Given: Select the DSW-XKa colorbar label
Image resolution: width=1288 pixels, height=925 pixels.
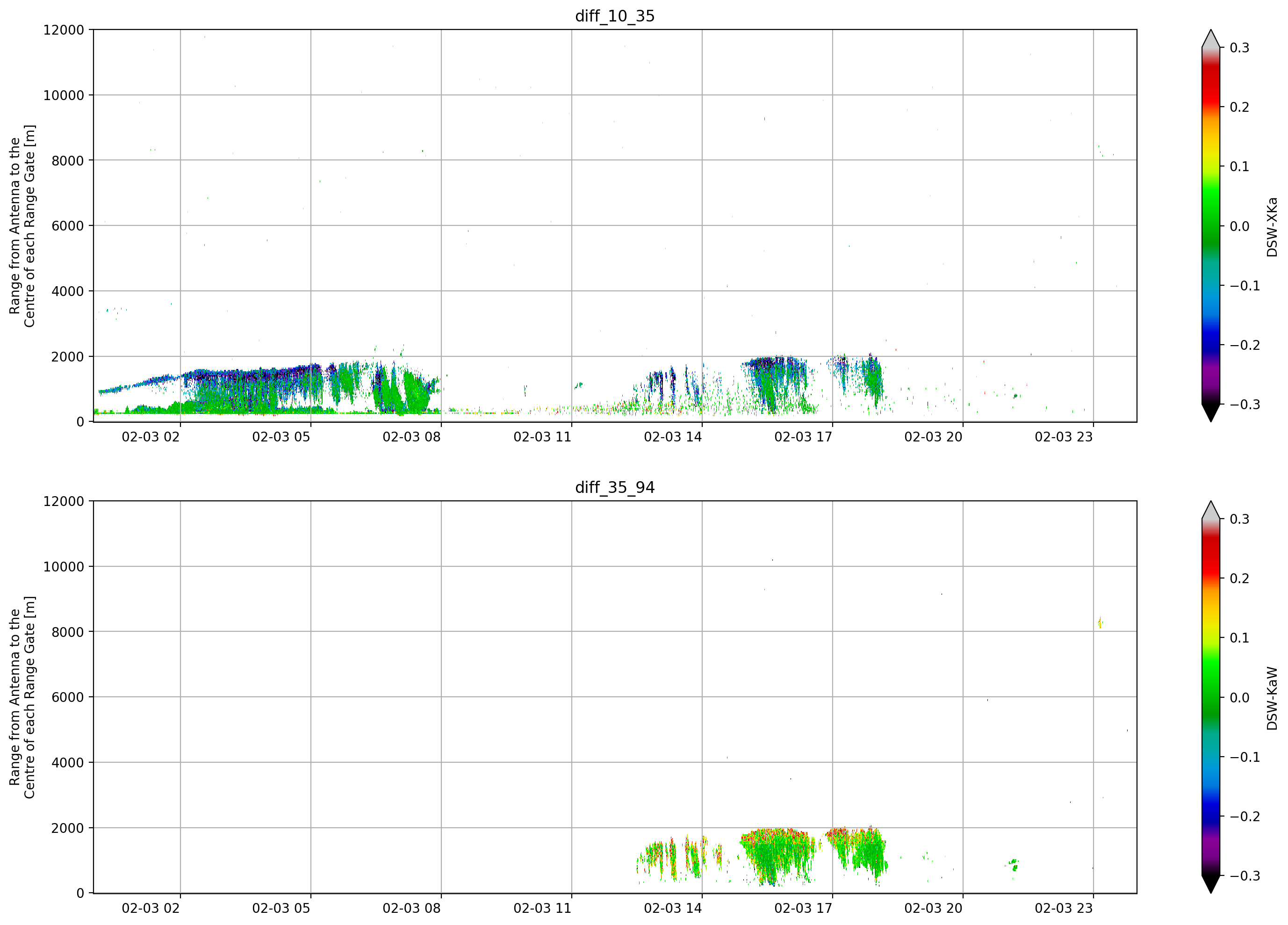Looking at the screenshot, I should (1272, 227).
